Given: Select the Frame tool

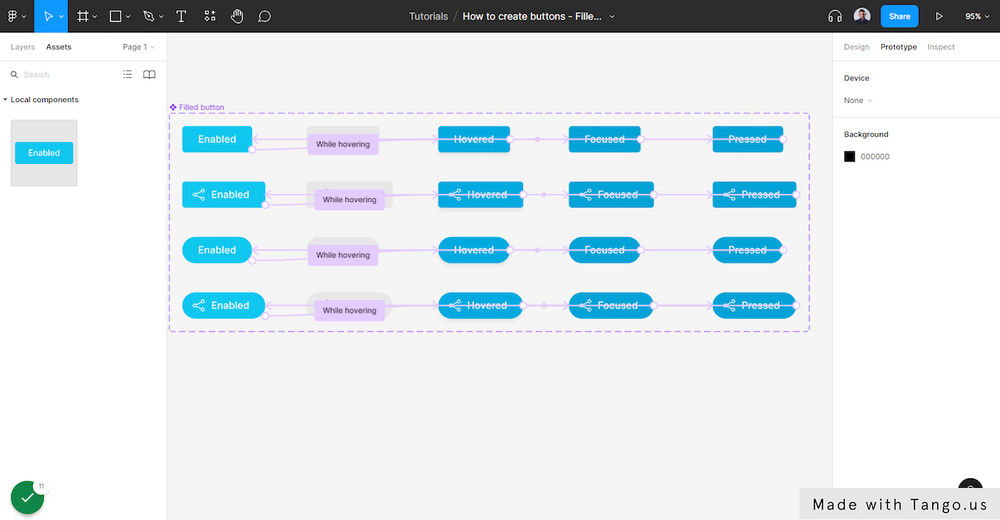Looking at the screenshot, I should click(x=83, y=16).
